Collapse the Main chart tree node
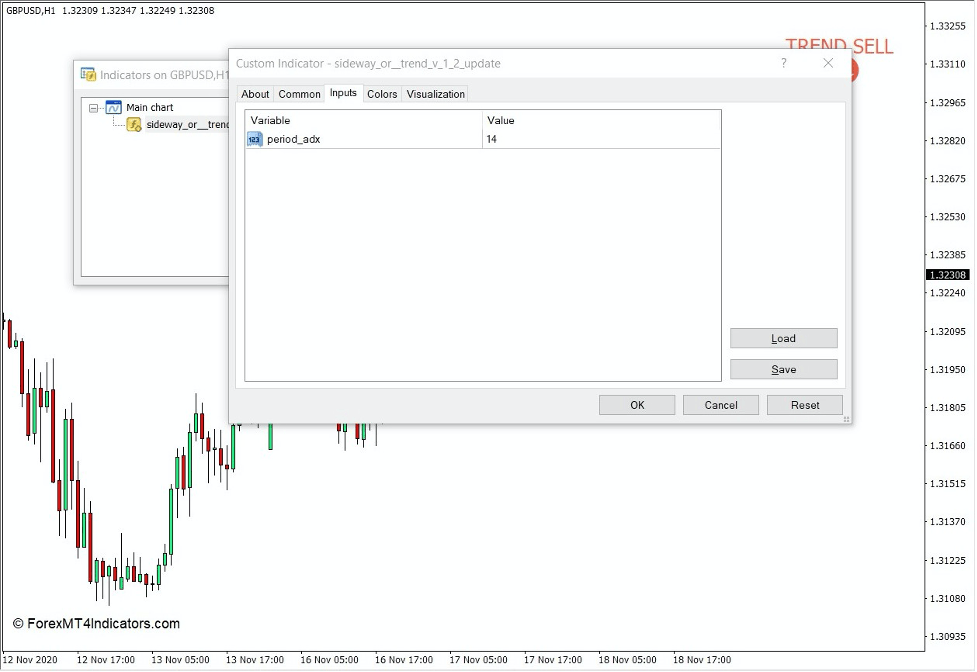The image size is (977, 672). click(x=95, y=107)
